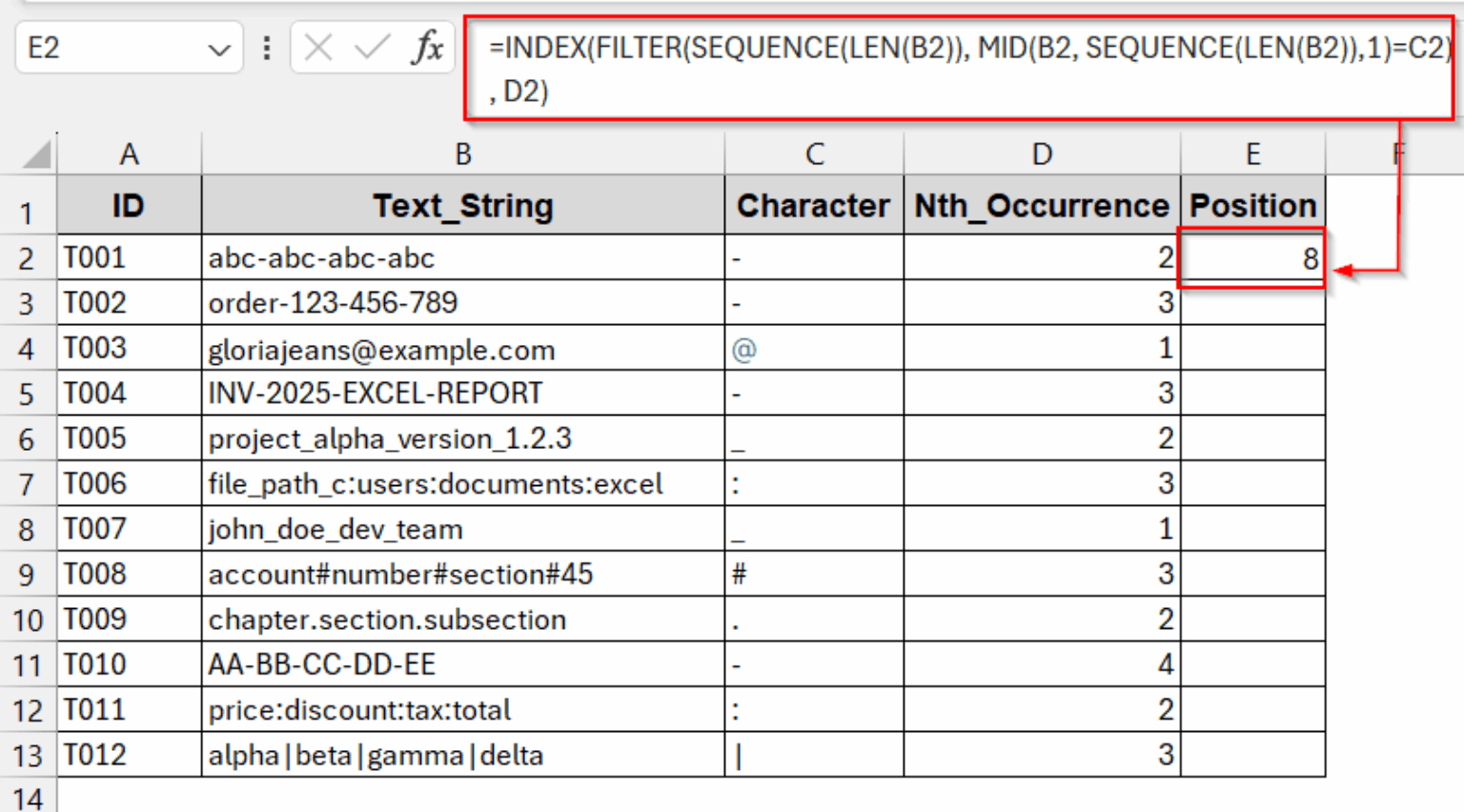Select column header B
The height and width of the screenshot is (812, 1464).
[463, 152]
